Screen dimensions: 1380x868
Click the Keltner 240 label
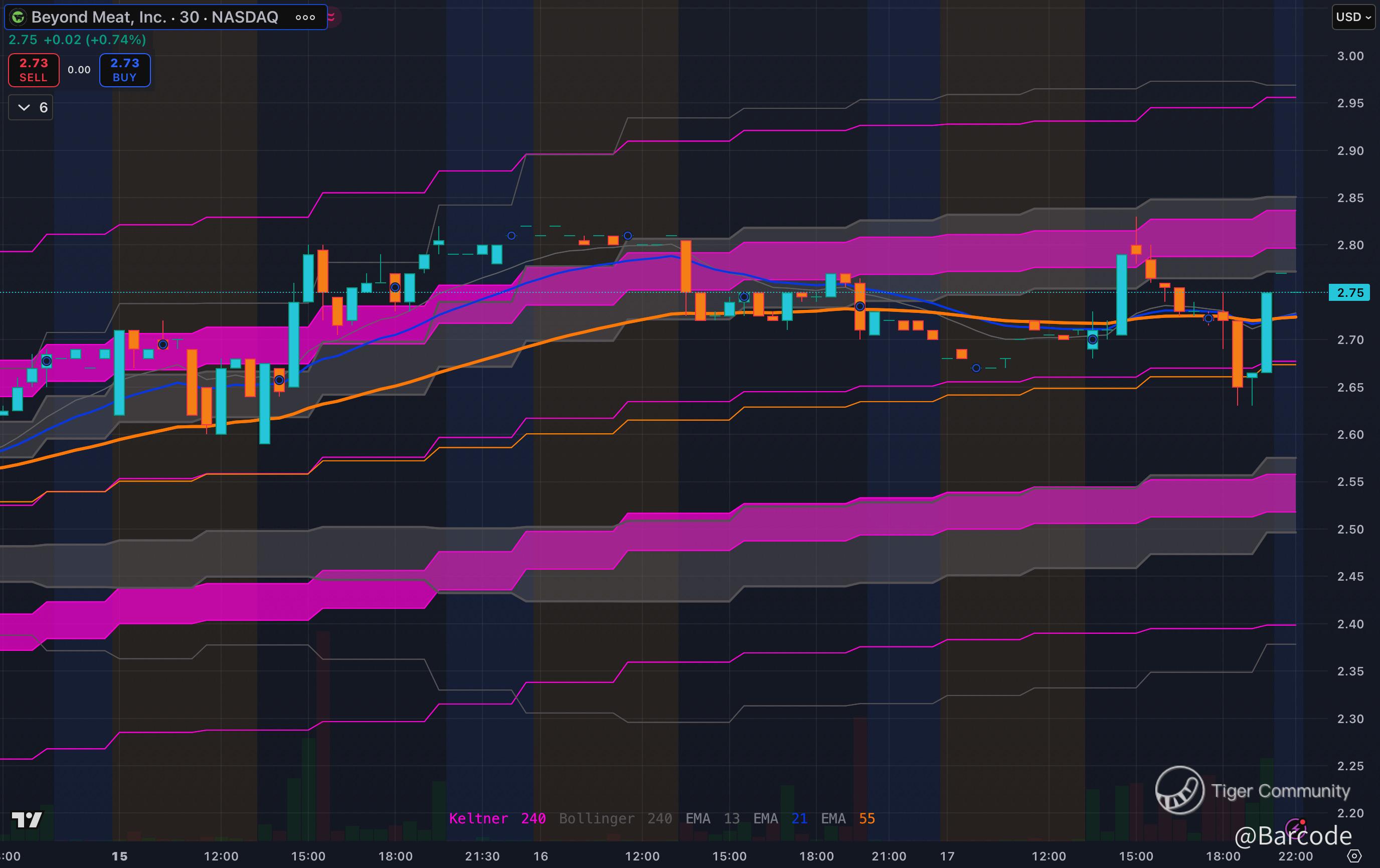tap(497, 818)
